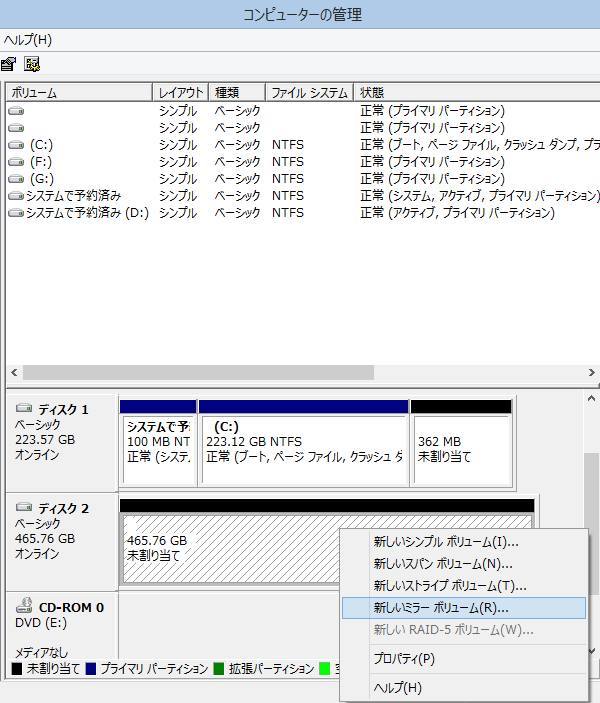The width and height of the screenshot is (600, 703).
Task: Sort by the ファイル システム column header
Action: 310,93
